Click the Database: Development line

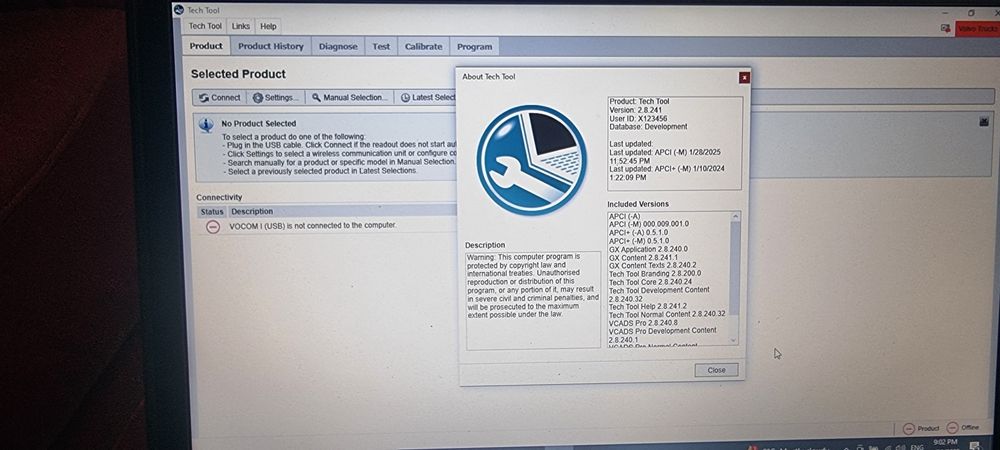648,126
